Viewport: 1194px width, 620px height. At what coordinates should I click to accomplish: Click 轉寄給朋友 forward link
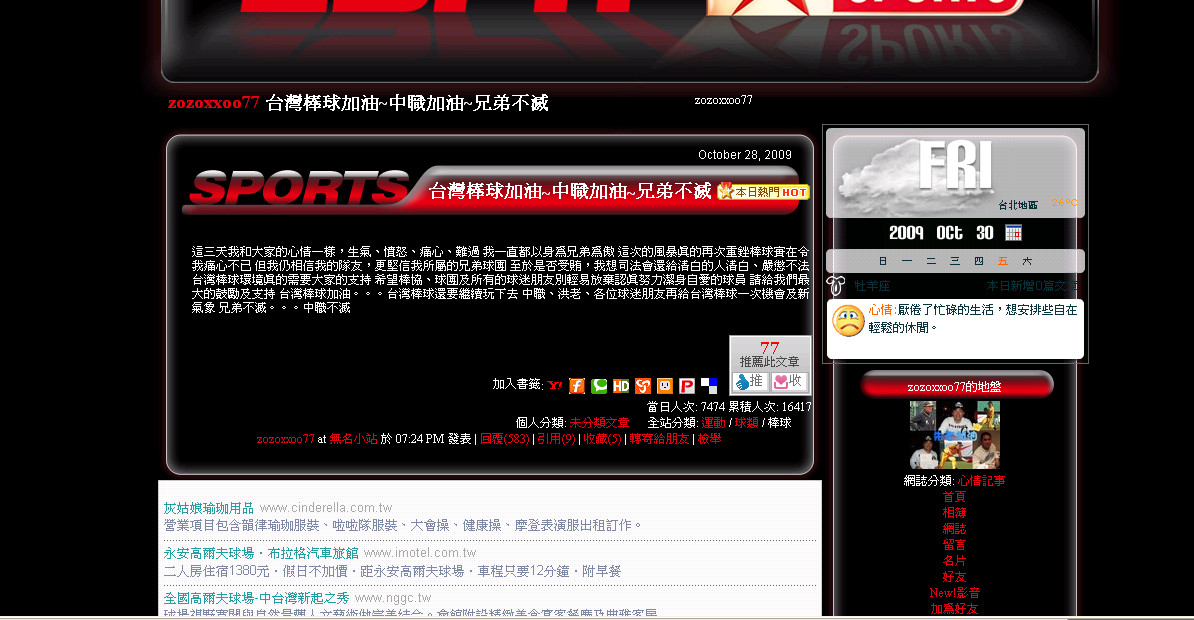point(659,439)
